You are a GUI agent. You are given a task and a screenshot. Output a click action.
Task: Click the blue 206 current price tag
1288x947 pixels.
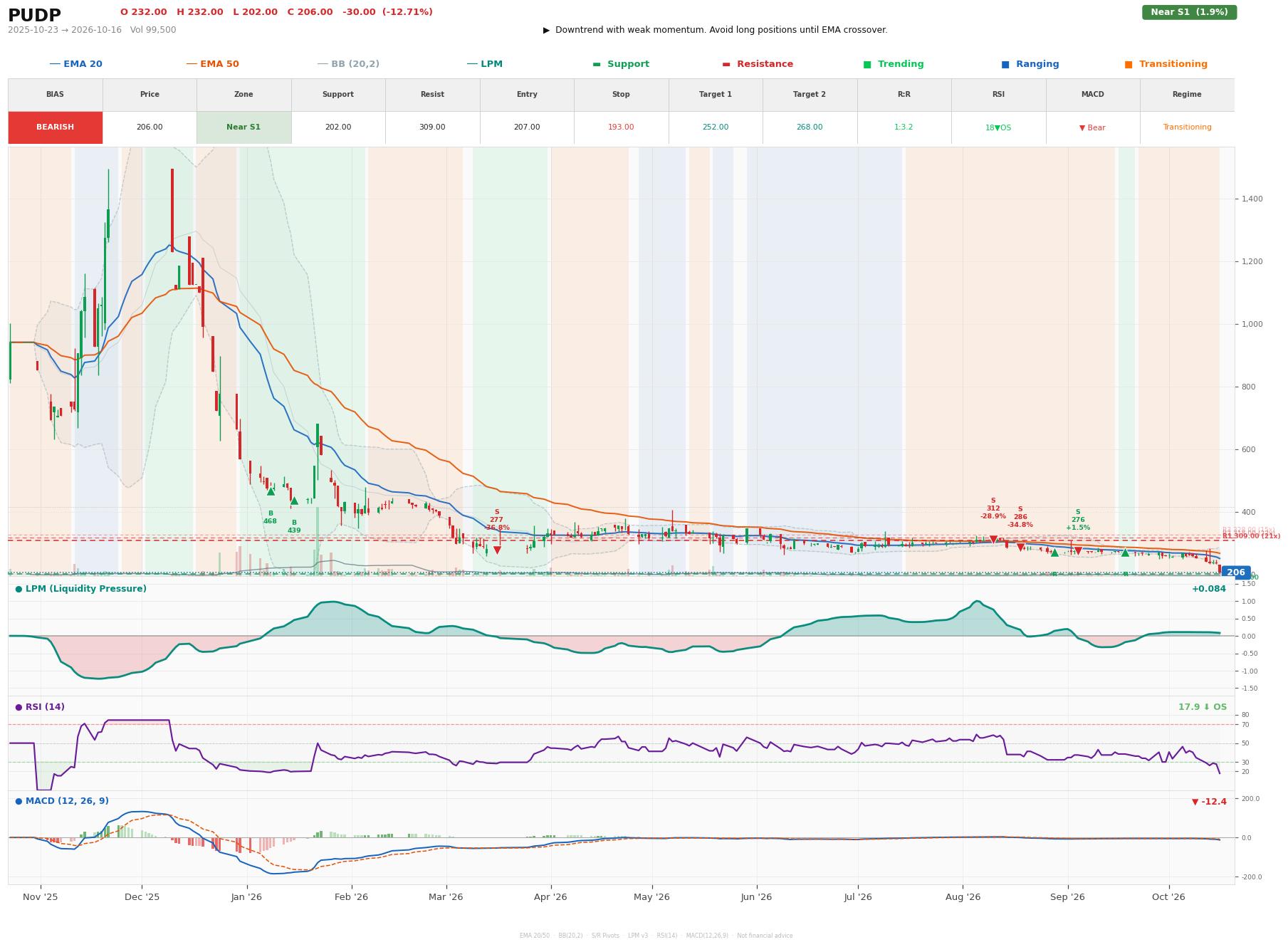coord(1235,572)
